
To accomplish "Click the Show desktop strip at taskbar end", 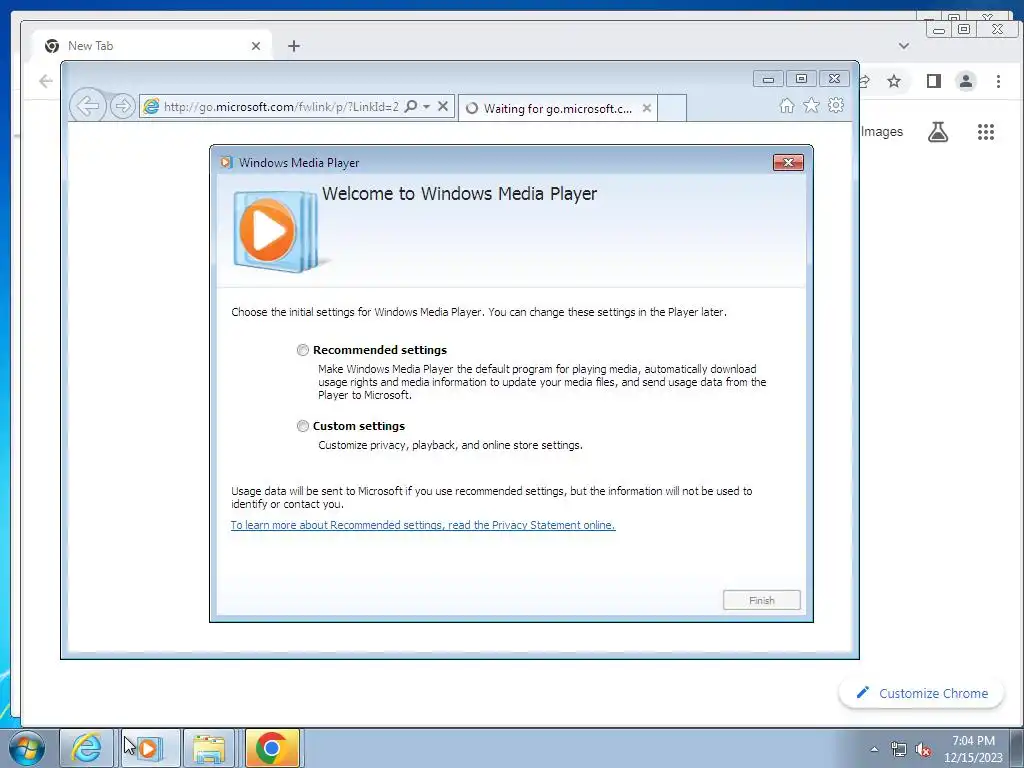I will (x=1019, y=748).
